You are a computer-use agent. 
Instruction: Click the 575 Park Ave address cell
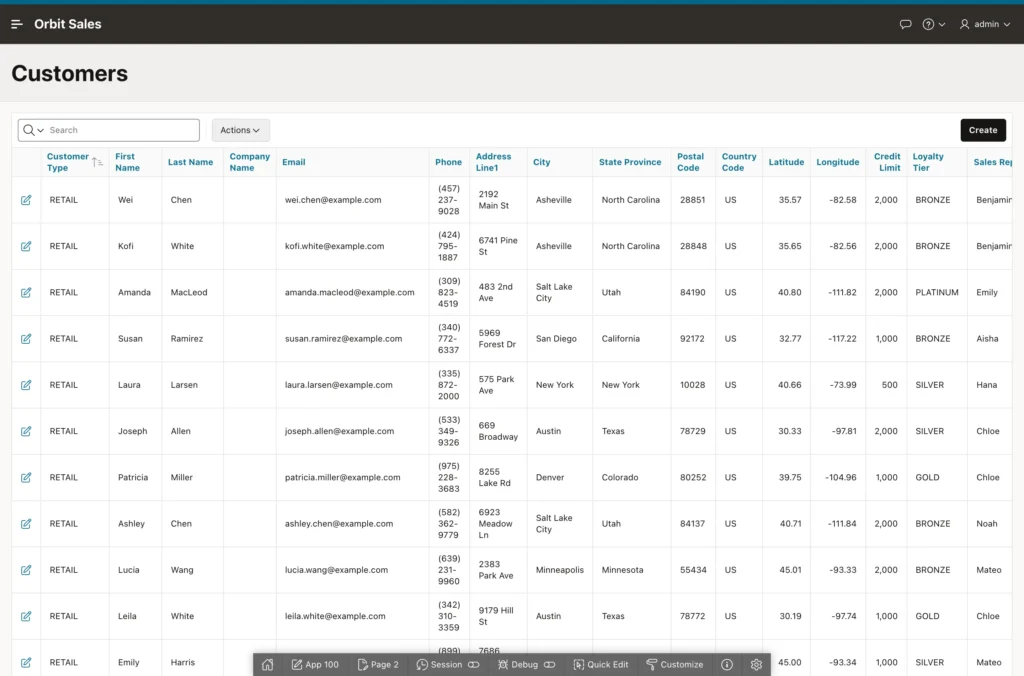click(496, 385)
